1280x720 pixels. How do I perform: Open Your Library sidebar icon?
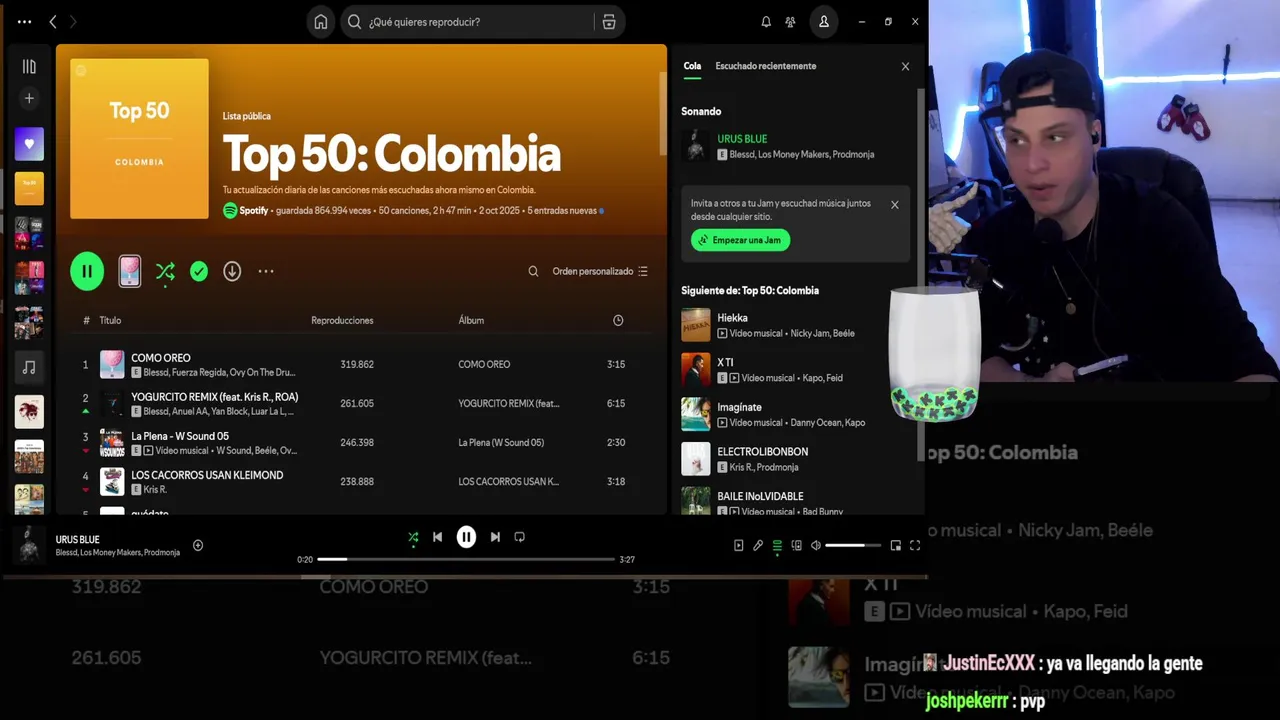29,67
